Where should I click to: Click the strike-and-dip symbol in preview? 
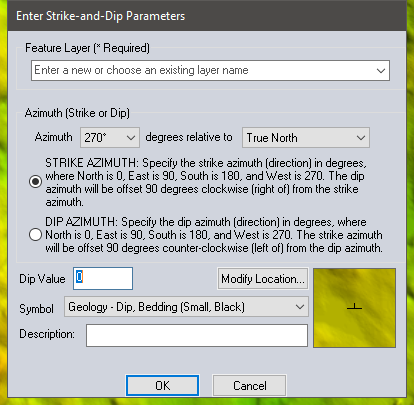[354, 306]
